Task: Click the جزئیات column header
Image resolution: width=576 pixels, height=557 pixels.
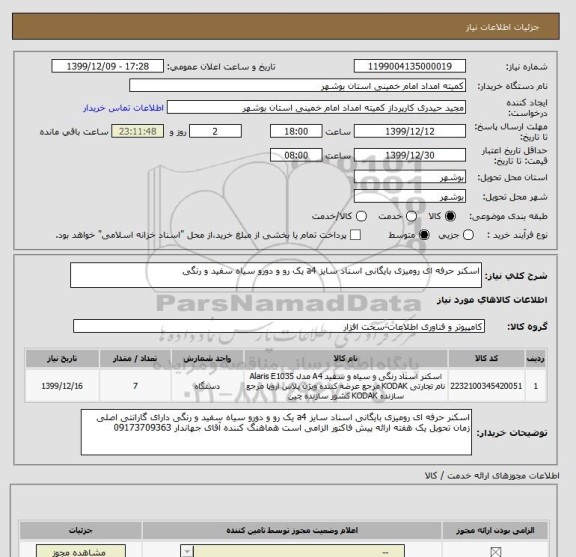Action: click(81, 530)
